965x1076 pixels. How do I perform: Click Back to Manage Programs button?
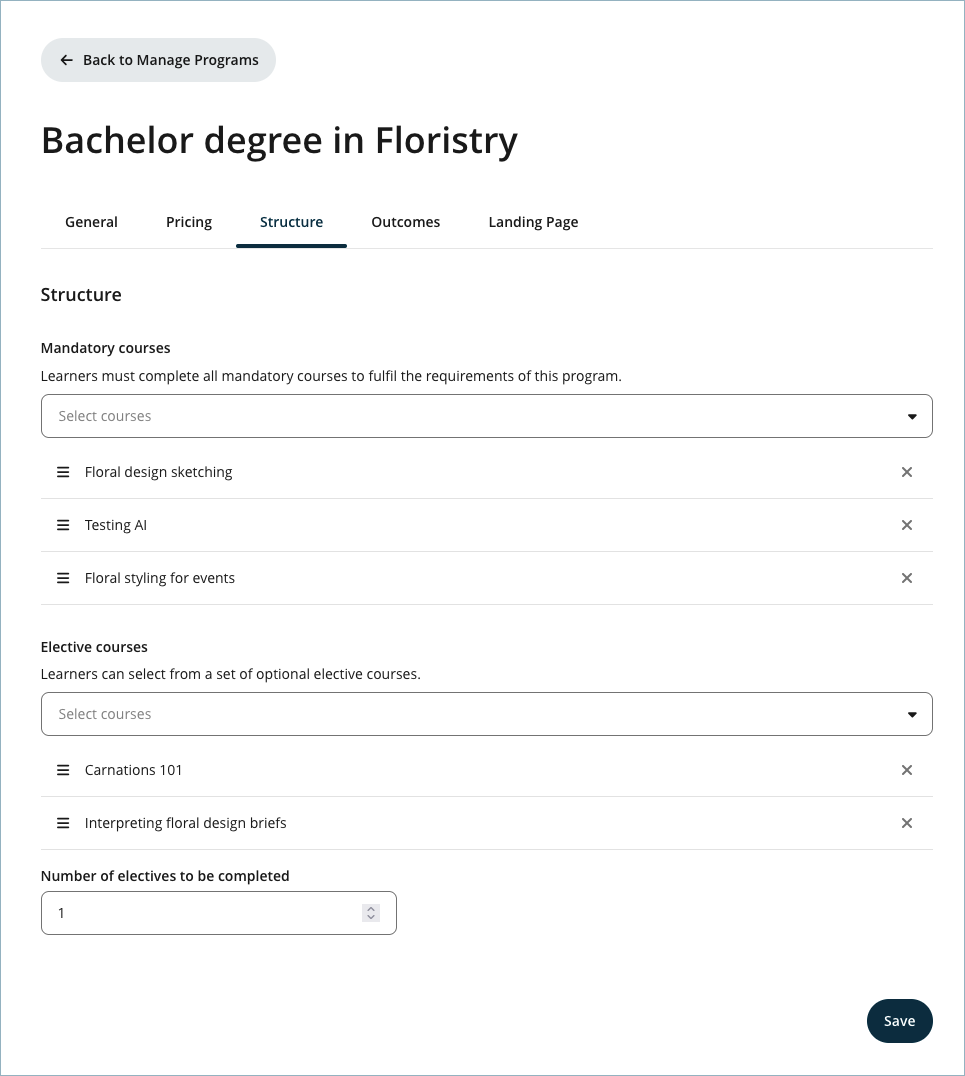pyautogui.click(x=158, y=60)
